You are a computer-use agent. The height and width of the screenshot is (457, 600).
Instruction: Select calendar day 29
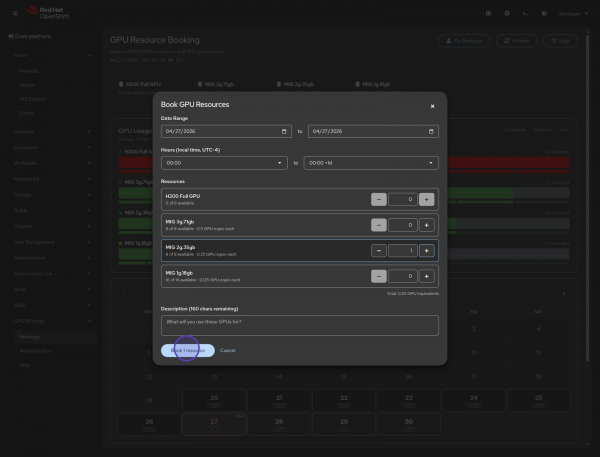[x=344, y=424]
